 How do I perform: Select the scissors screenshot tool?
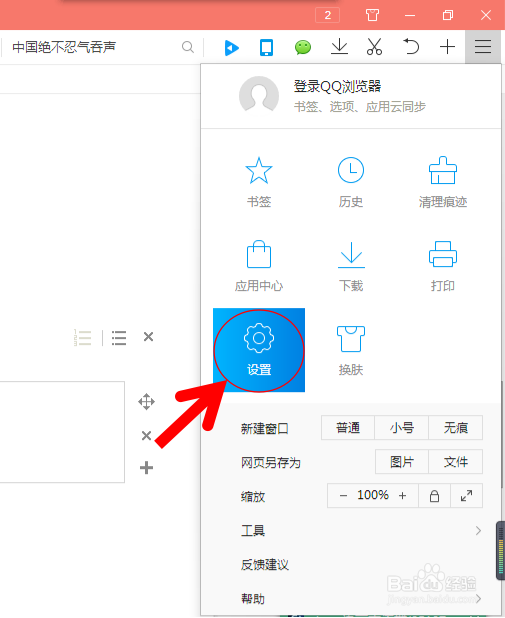[x=374, y=47]
